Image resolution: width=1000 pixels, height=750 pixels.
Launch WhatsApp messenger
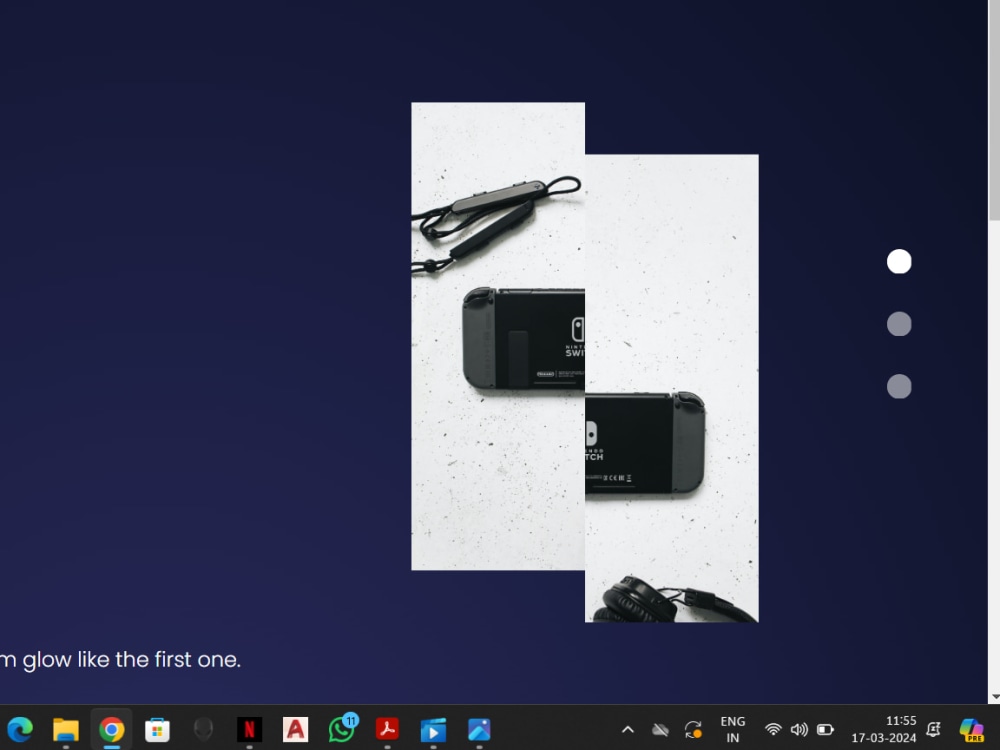tap(341, 728)
